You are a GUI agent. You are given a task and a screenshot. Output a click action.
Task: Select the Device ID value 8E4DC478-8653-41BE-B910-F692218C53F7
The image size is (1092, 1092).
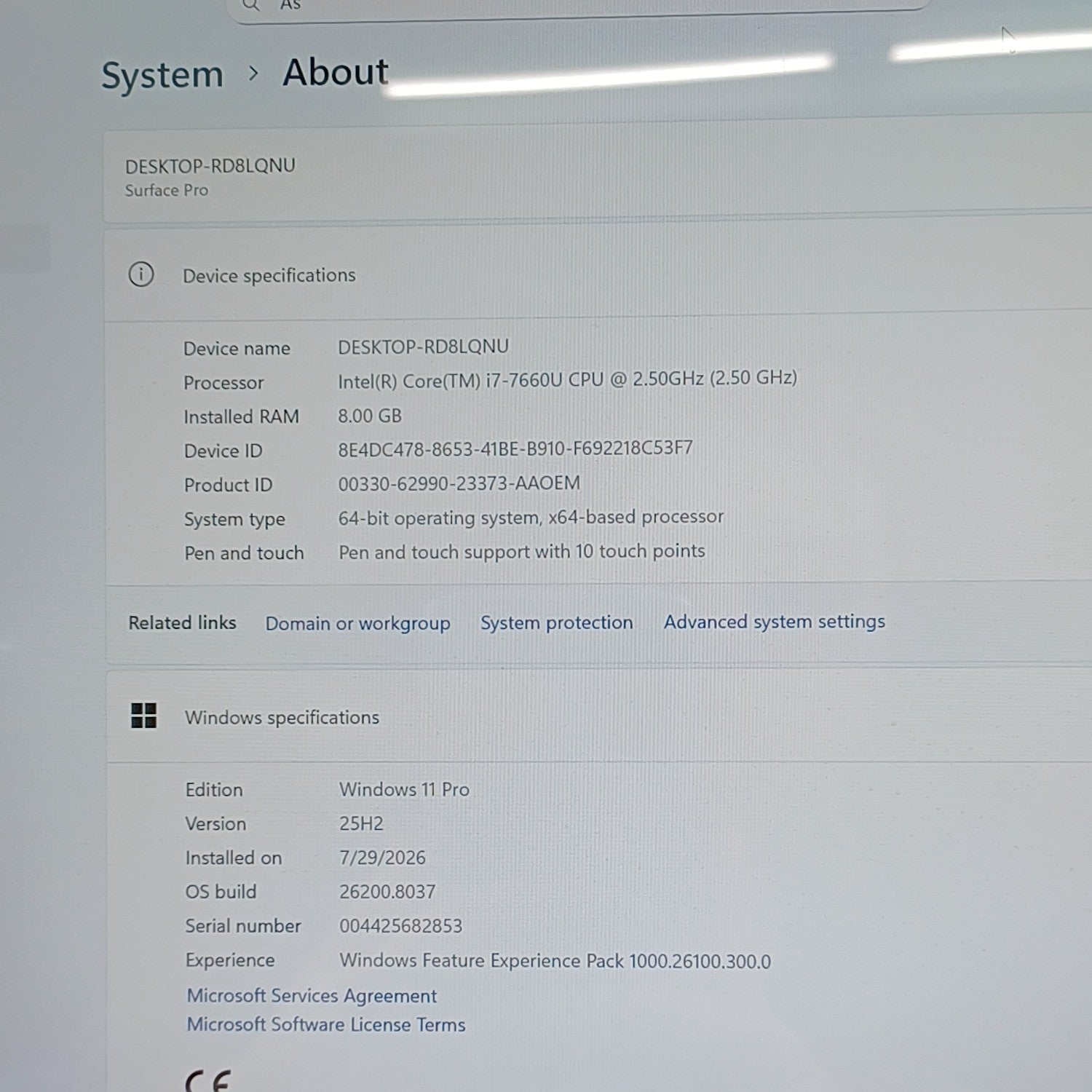pyautogui.click(x=515, y=448)
